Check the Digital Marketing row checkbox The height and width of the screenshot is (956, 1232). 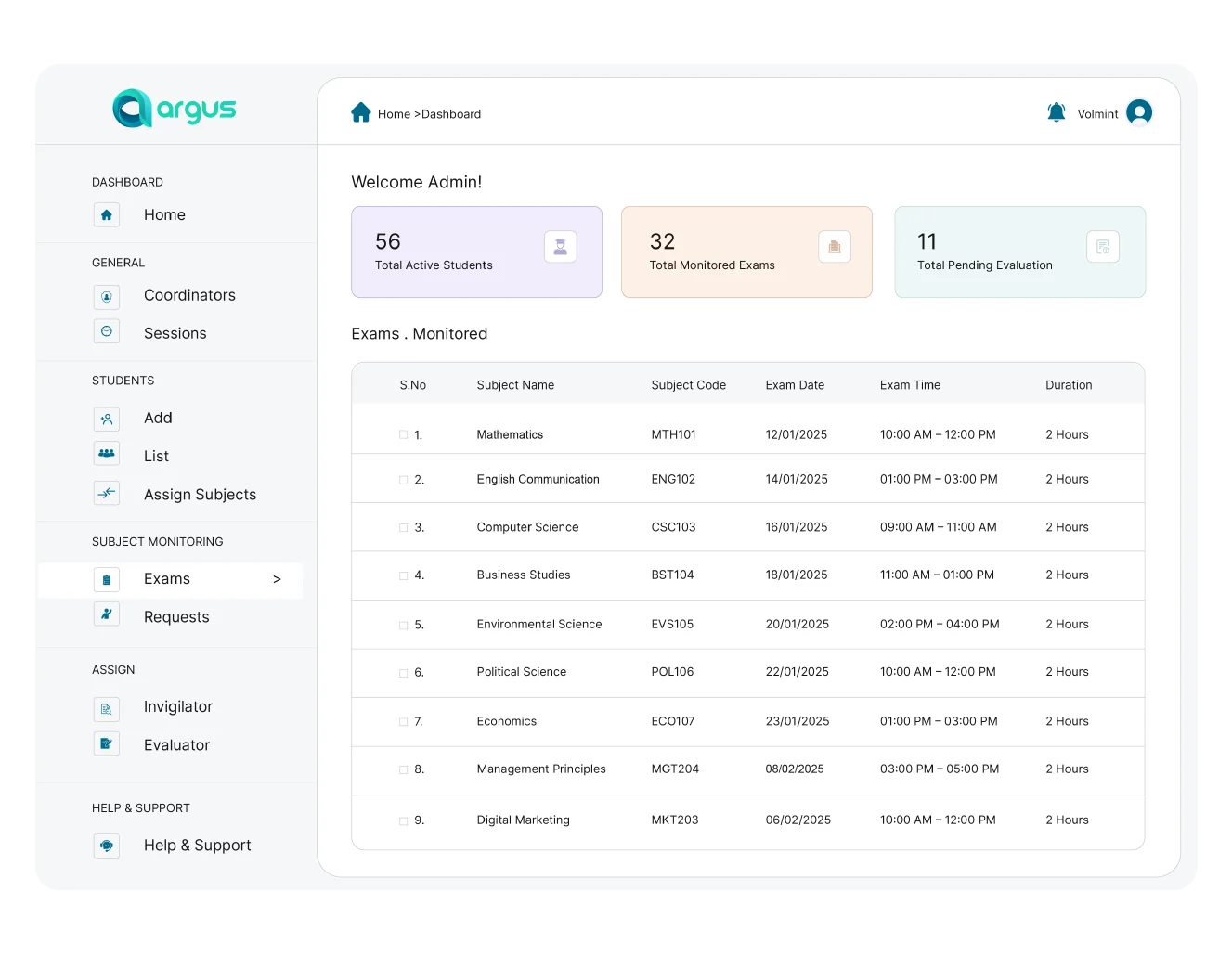pyautogui.click(x=404, y=820)
